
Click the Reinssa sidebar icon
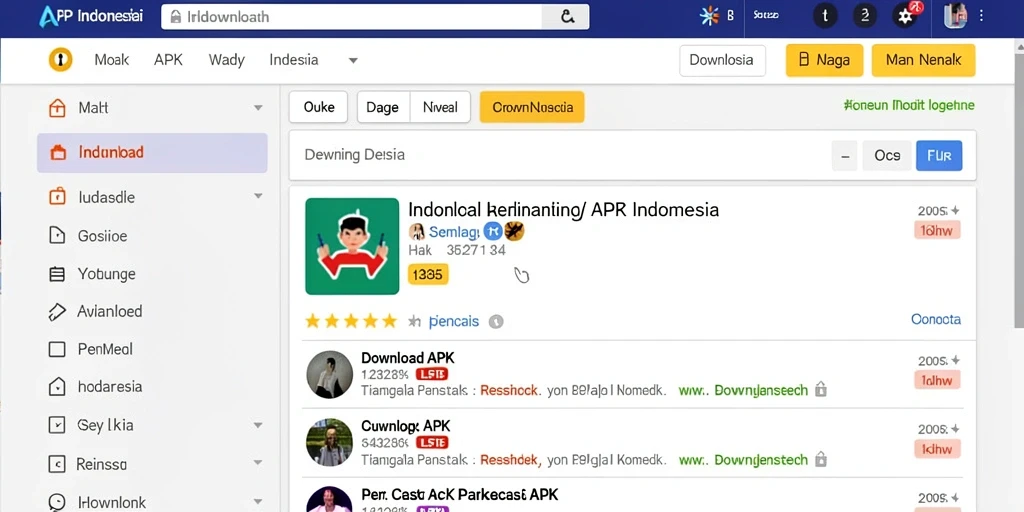pyautogui.click(x=57, y=464)
